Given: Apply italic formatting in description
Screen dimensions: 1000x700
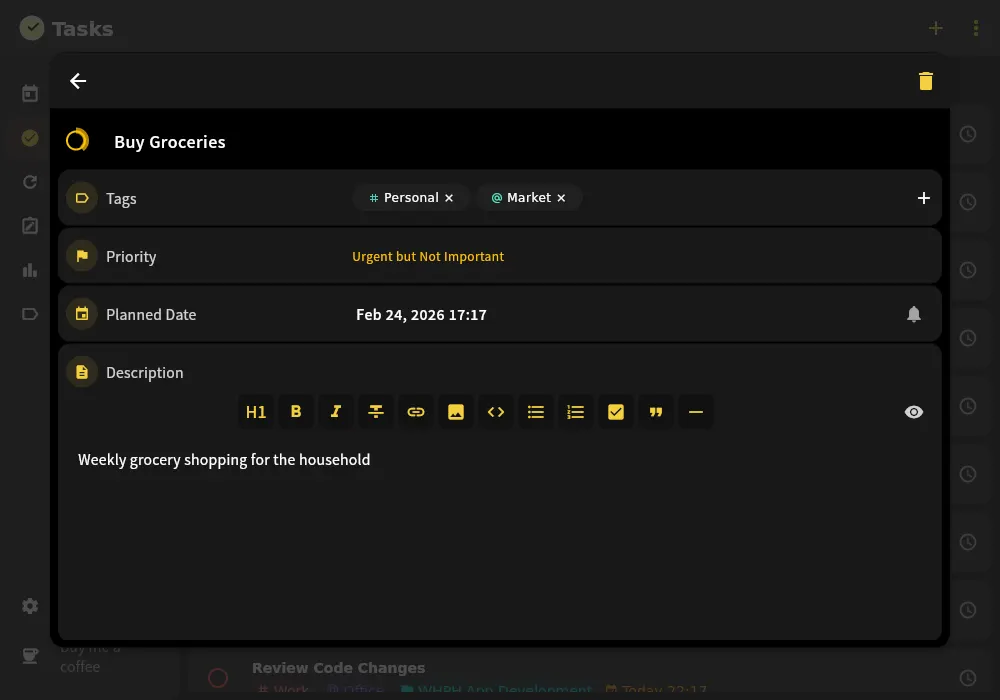Looking at the screenshot, I should (x=335, y=412).
